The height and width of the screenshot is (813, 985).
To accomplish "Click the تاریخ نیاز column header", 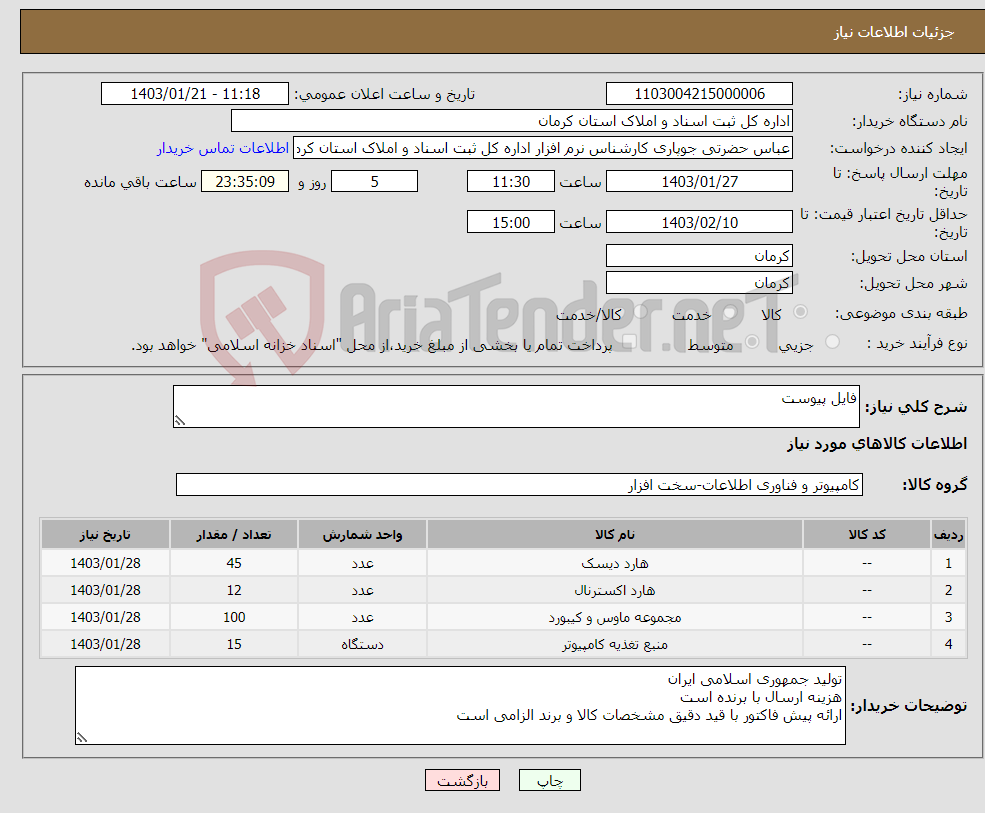I will pos(105,535).
